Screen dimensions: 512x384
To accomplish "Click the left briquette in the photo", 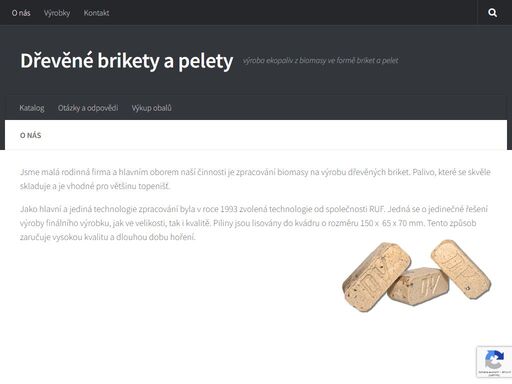I will (376, 277).
